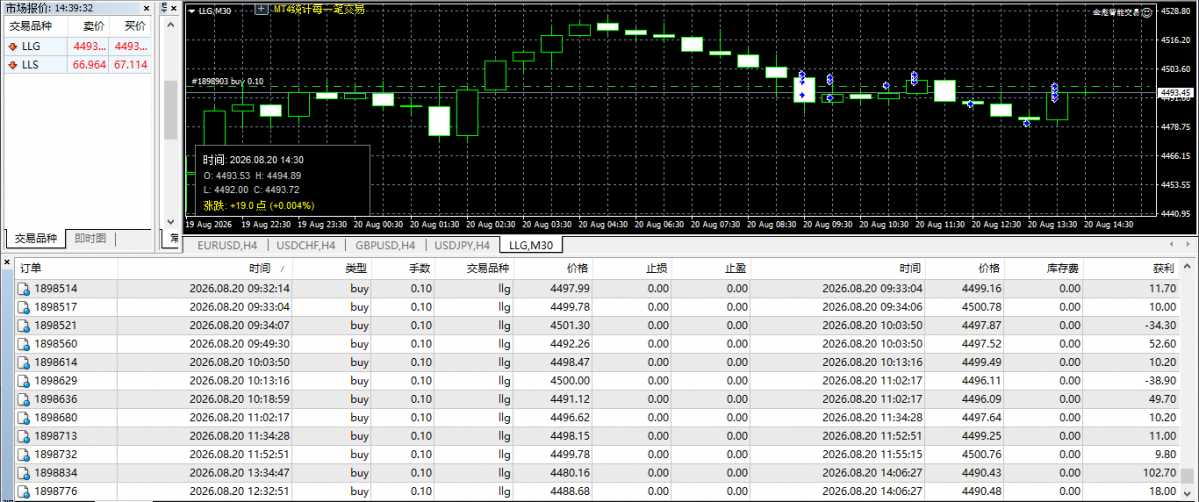Click the order icon for 1898560
Viewport: 1199px width, 502px height.
pos(24,344)
